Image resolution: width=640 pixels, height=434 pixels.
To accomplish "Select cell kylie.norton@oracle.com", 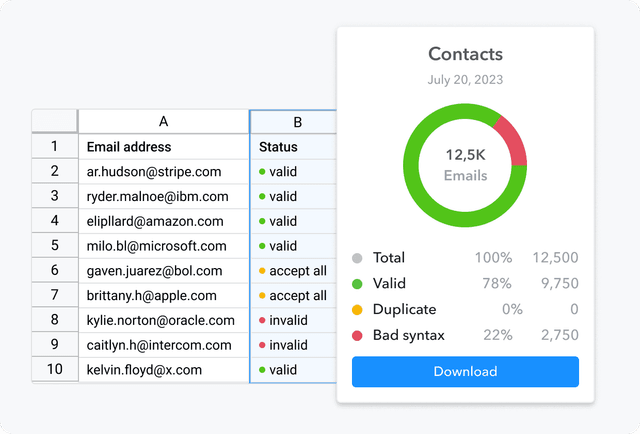I will [164, 320].
